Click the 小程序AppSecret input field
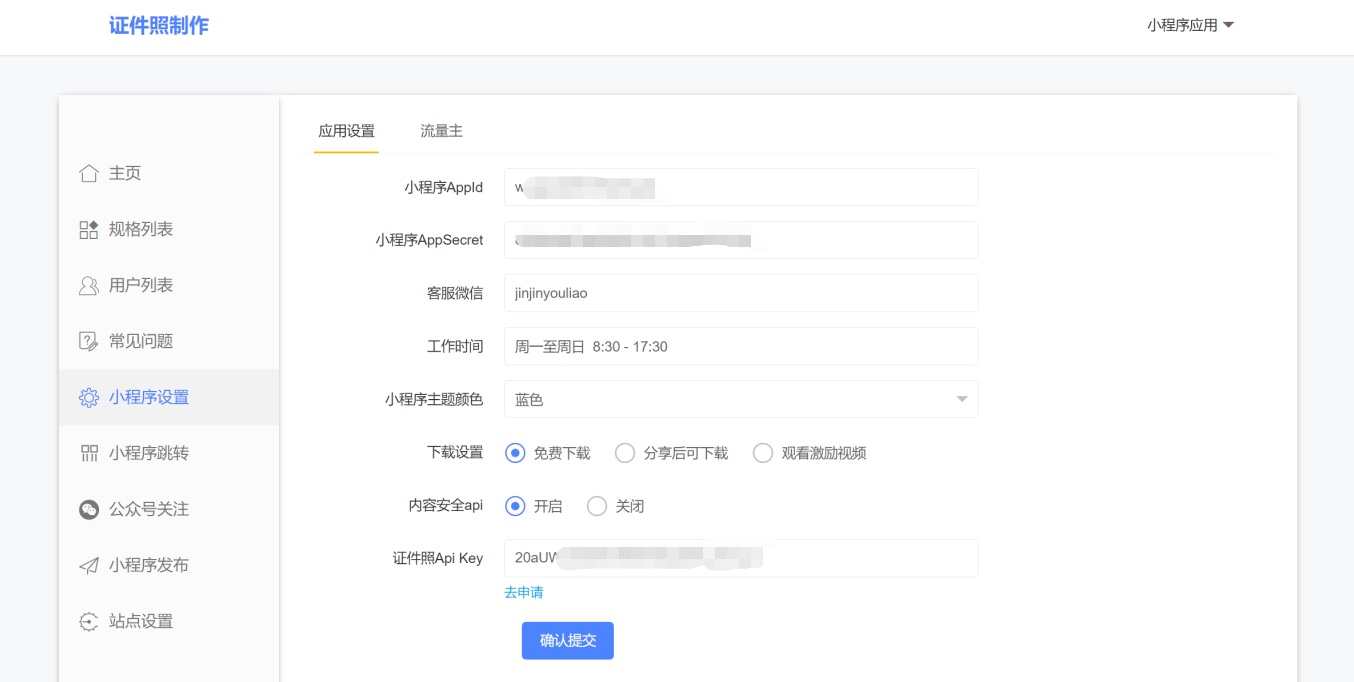Image resolution: width=1354 pixels, height=682 pixels. (x=741, y=240)
